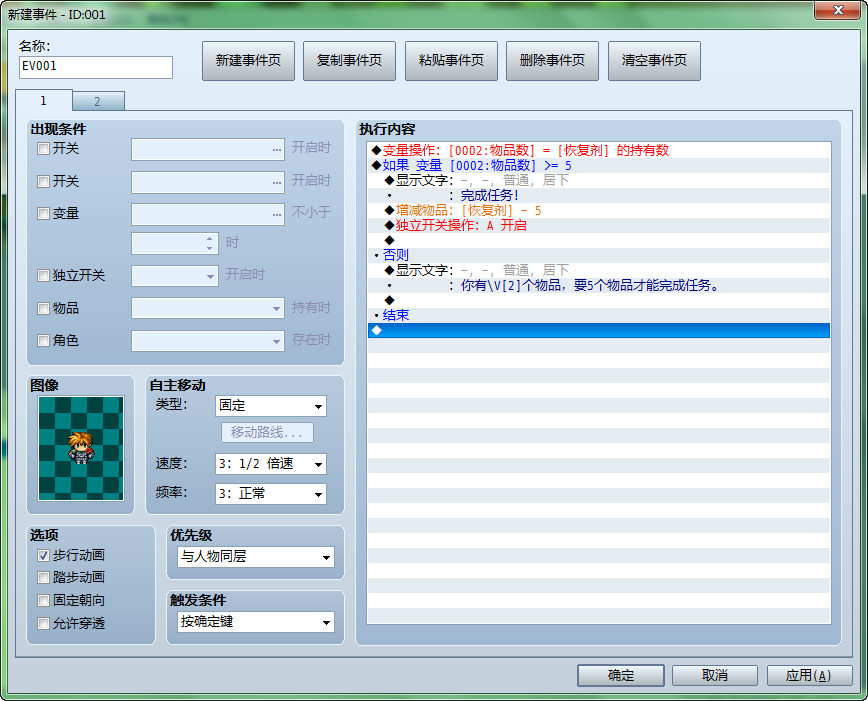Apply changes with 应用(A) button
868x701 pixels.
pos(809,676)
